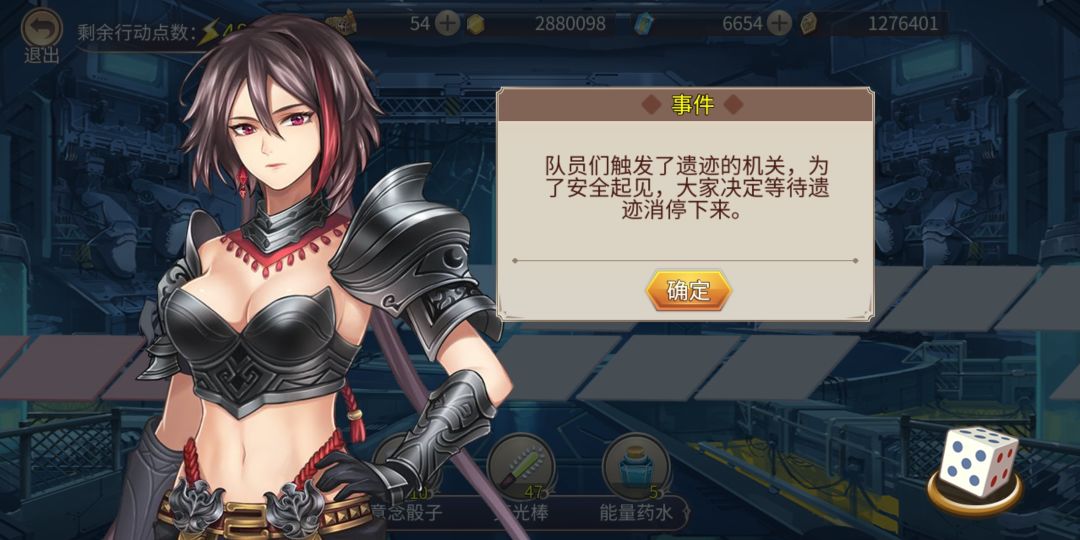This screenshot has width=1080, height=540.
Task: Tap the treasure chest icon beside 54
Action: click(343, 23)
